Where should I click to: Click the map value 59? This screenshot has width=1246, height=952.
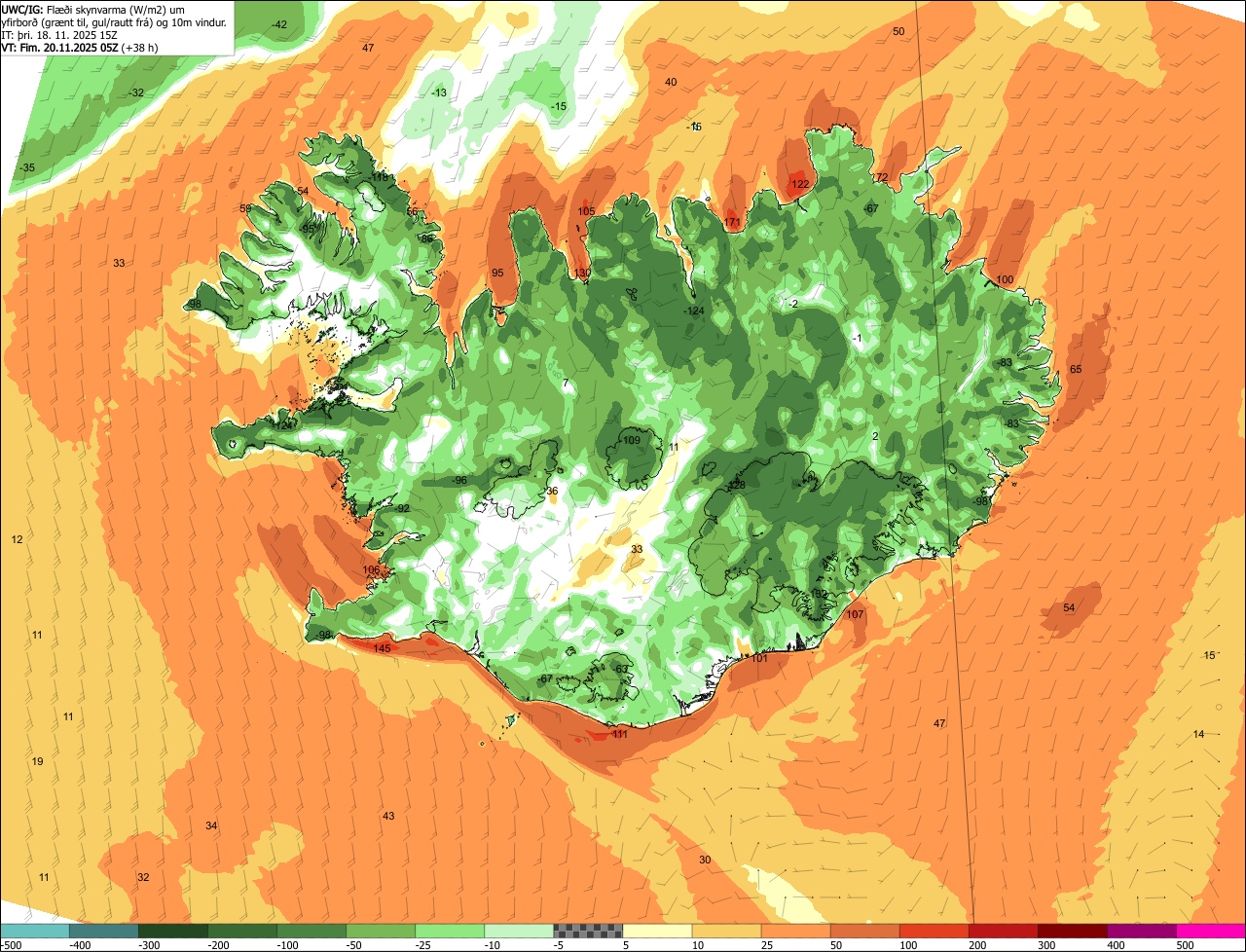pyautogui.click(x=245, y=208)
